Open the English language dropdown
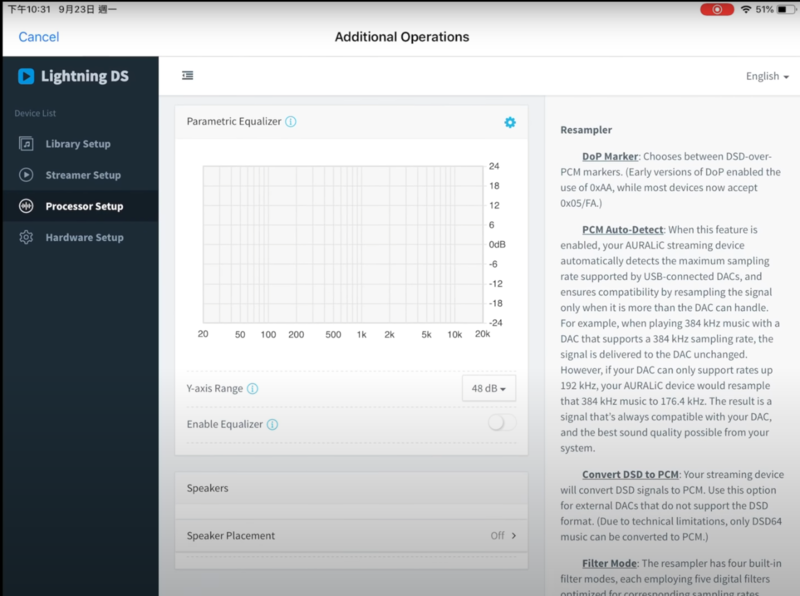The image size is (800, 596). coord(767,77)
